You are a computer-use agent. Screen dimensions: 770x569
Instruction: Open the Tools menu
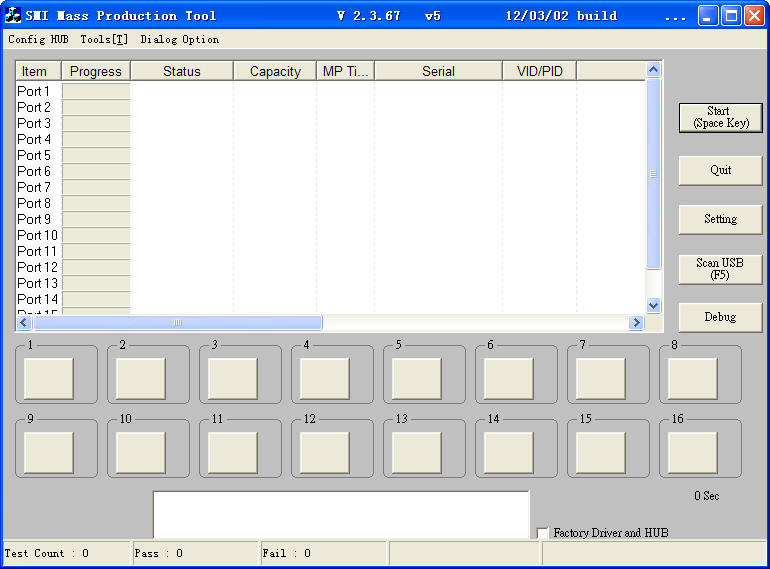pos(104,39)
